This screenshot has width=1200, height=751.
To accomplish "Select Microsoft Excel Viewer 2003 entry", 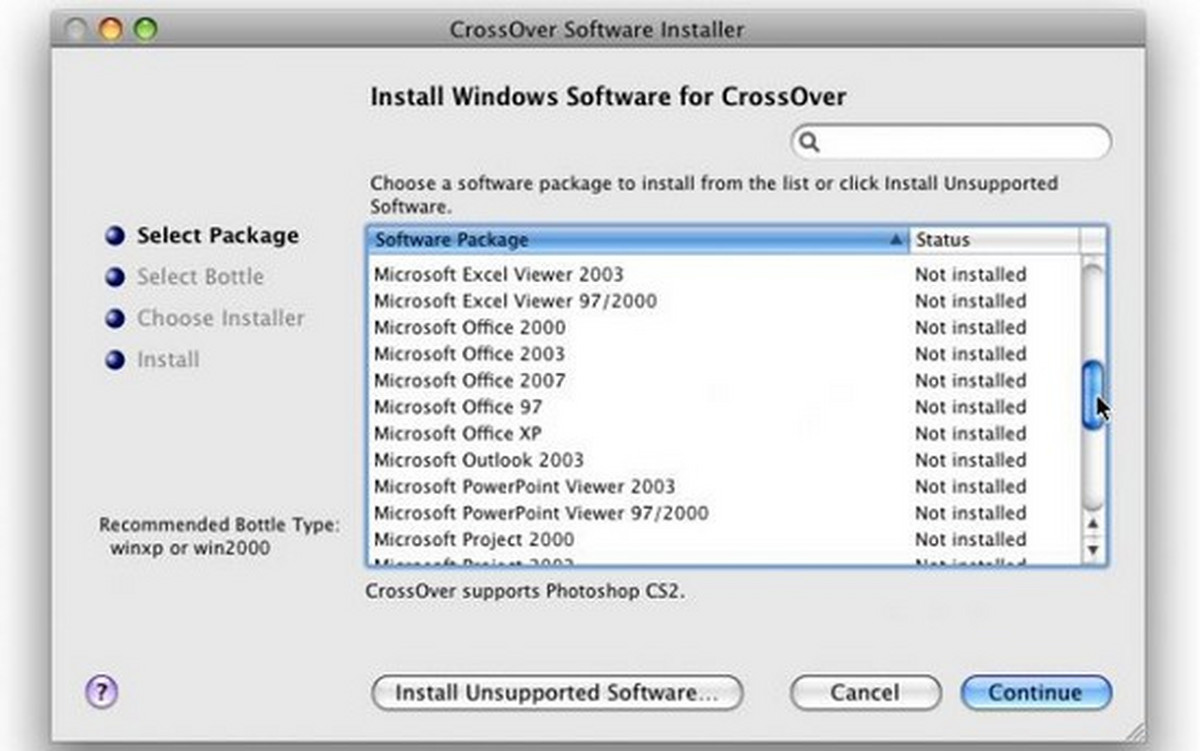I will pos(498,274).
